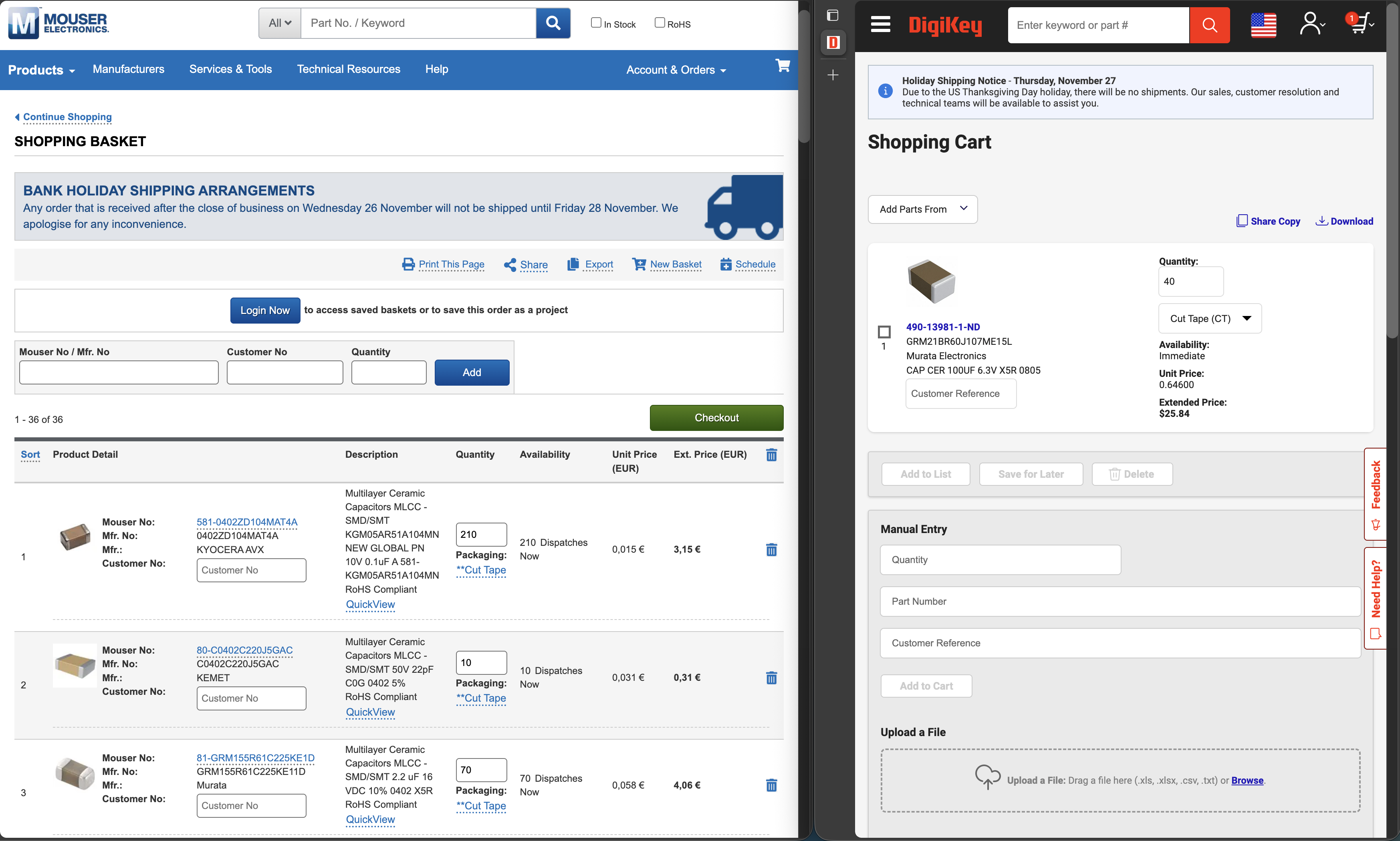The width and height of the screenshot is (1400, 841).
Task: Open the Cut Tape packaging dropdown
Action: 1210,318
